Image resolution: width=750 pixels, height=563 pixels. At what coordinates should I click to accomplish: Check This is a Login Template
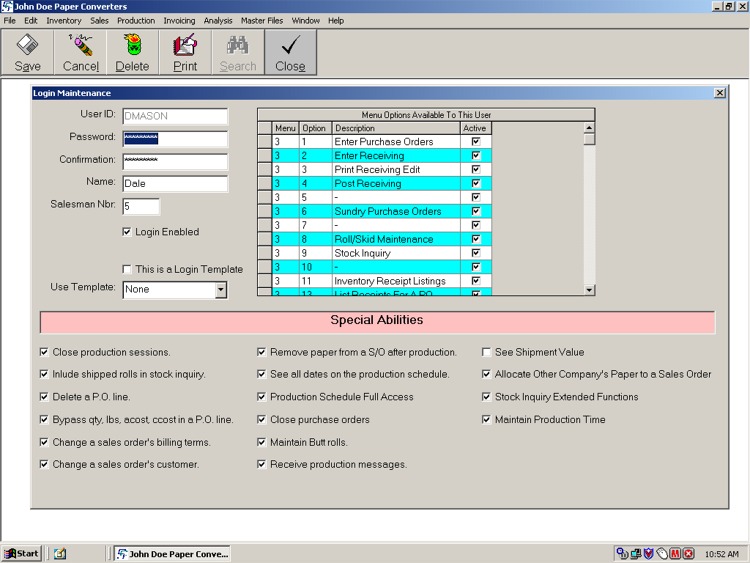click(x=127, y=269)
